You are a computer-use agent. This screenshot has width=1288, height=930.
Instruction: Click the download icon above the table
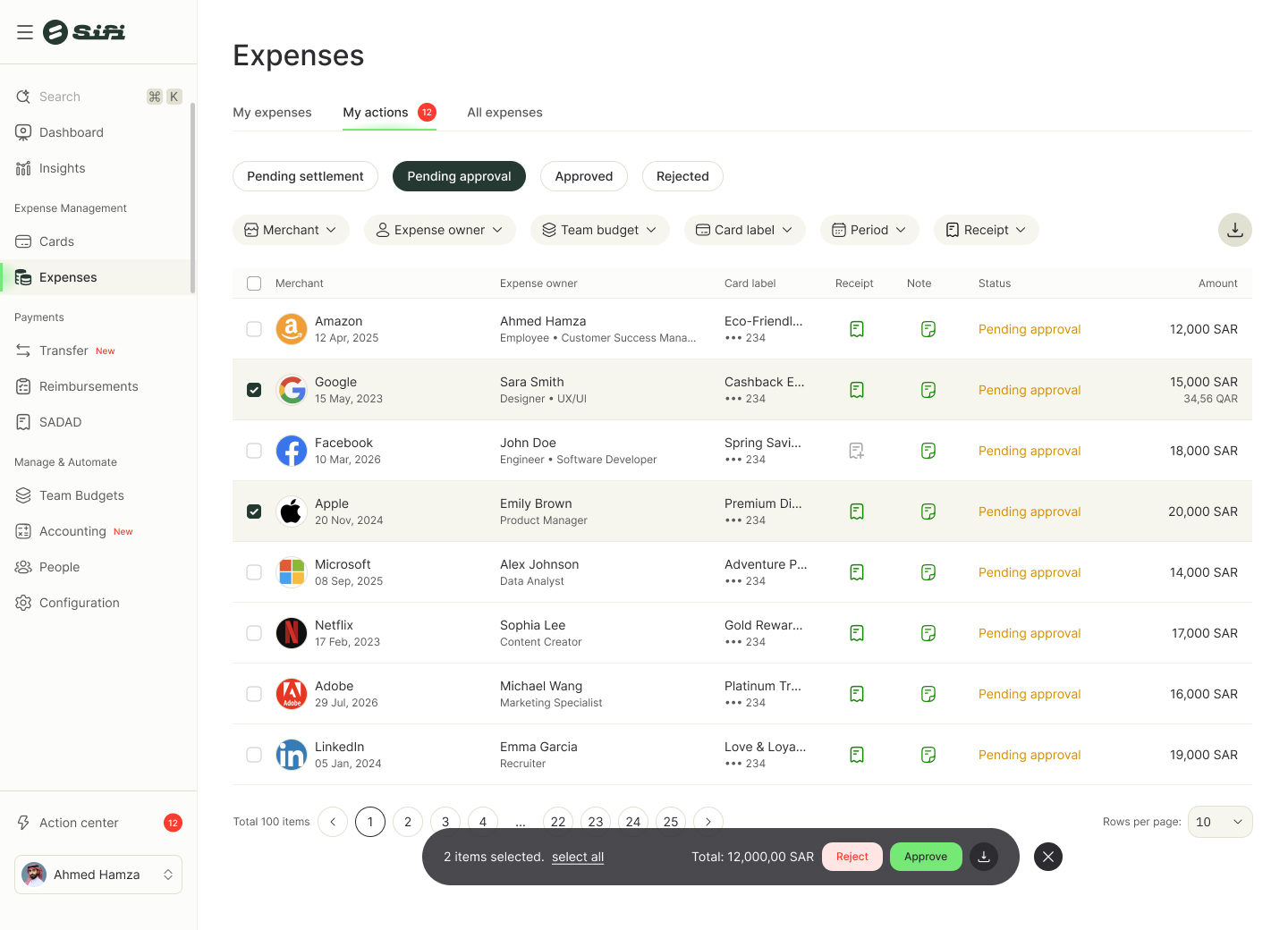(1234, 230)
